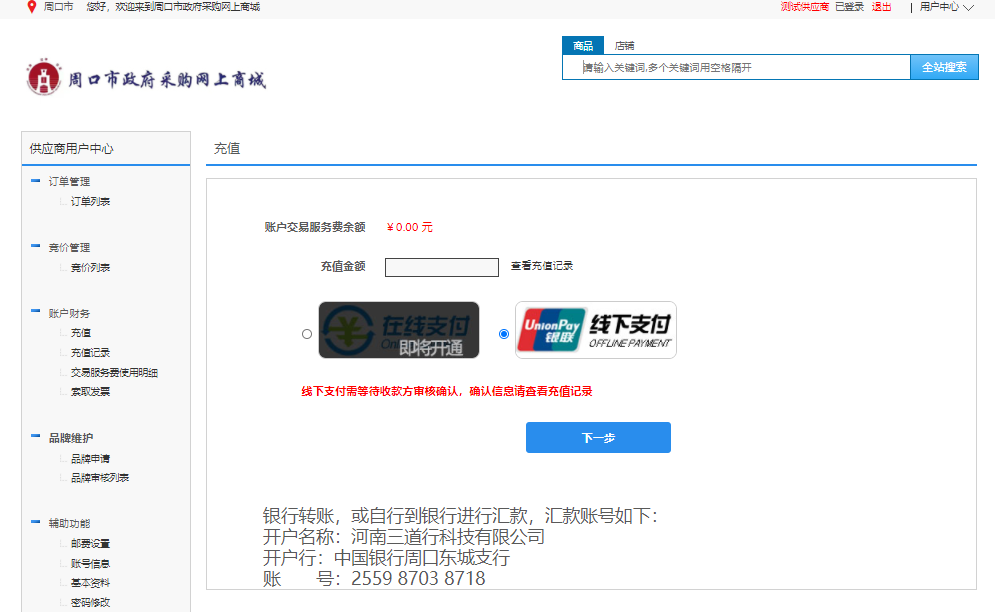Click the 充值 page heading
The height and width of the screenshot is (612, 995).
227,149
